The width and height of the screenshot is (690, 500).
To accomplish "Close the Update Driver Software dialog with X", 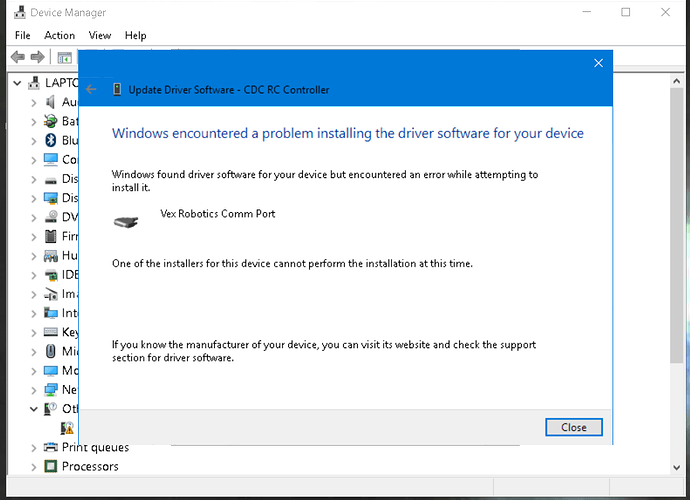I will tap(598, 63).
